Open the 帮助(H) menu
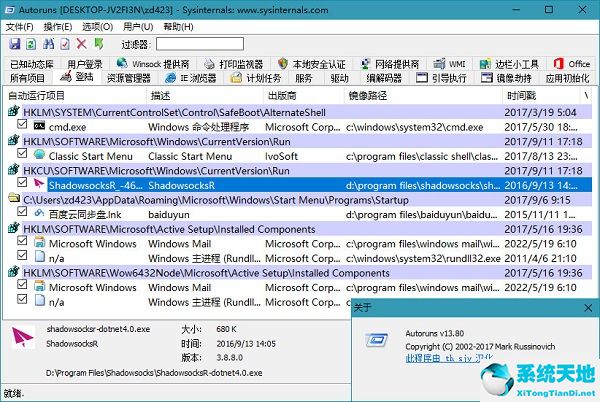Viewport: 600px width, 402px height. click(178, 27)
